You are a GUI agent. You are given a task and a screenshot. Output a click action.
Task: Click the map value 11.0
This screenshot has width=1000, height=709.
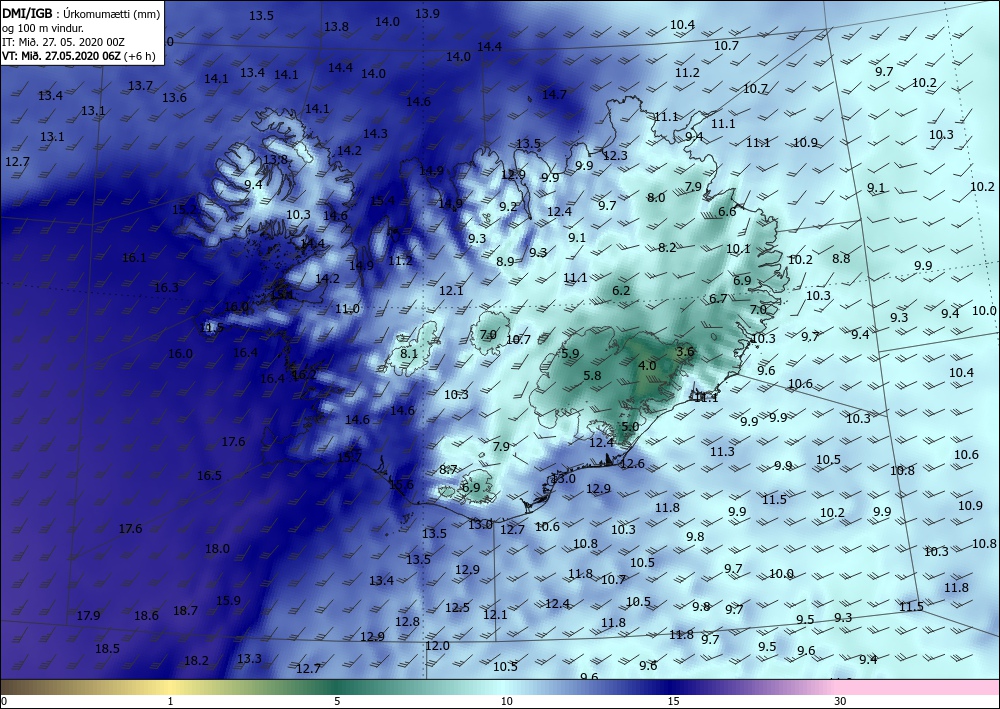click(x=348, y=309)
